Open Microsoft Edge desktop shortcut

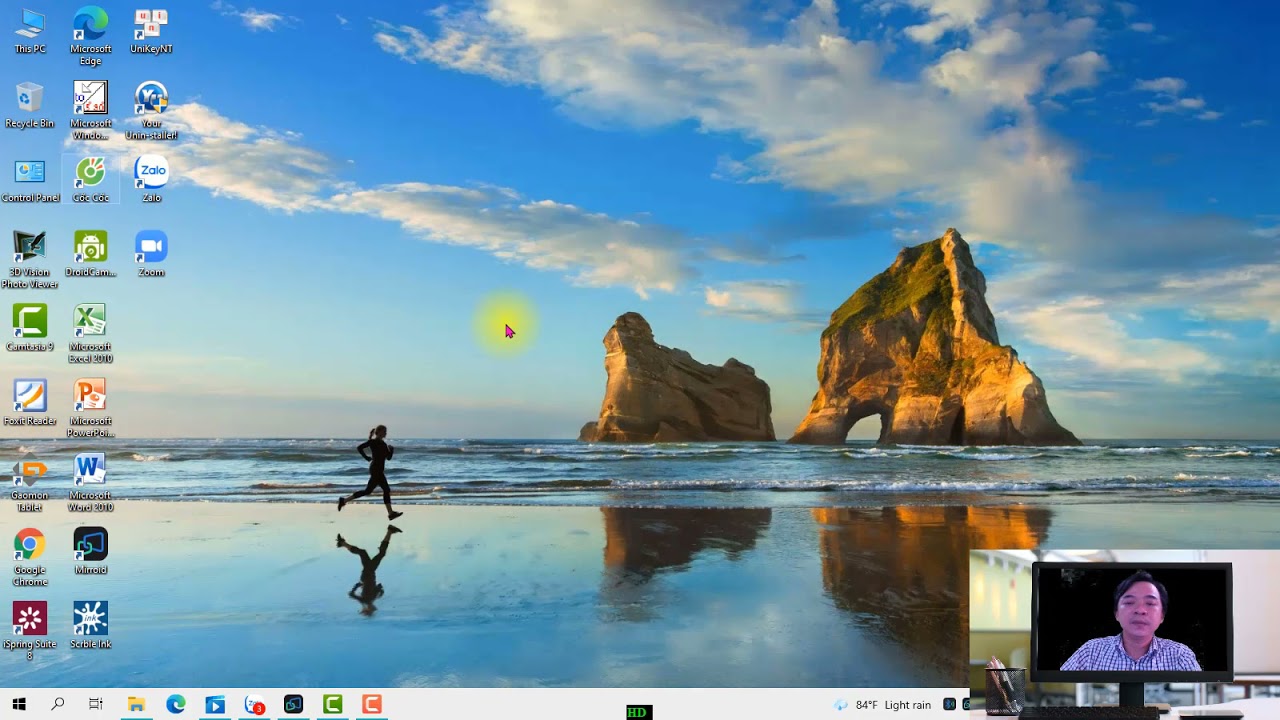(x=91, y=36)
